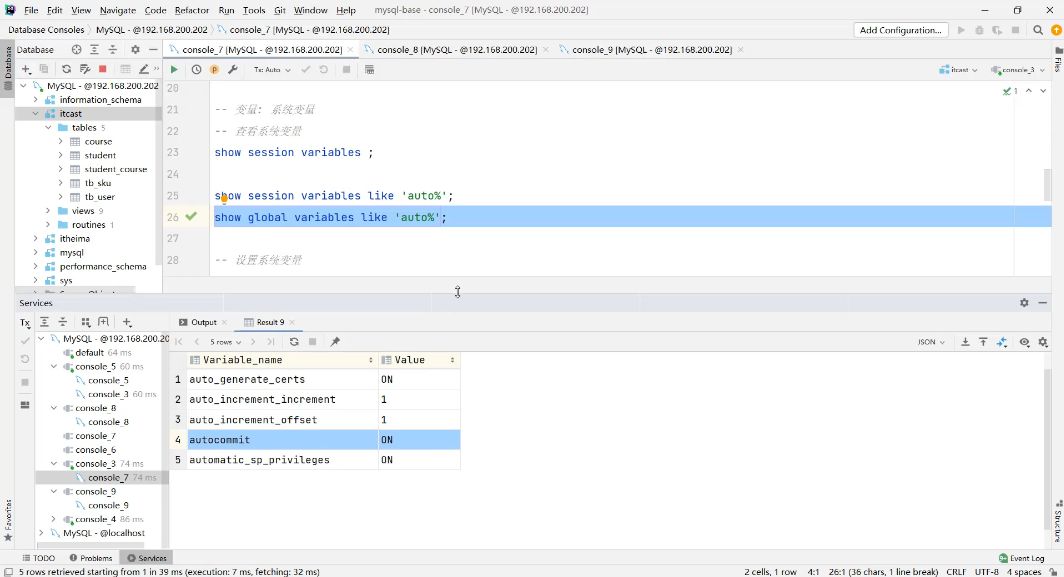Click the search magnifier in the top toolbar
The width and height of the screenshot is (1064, 577).
point(1039,30)
